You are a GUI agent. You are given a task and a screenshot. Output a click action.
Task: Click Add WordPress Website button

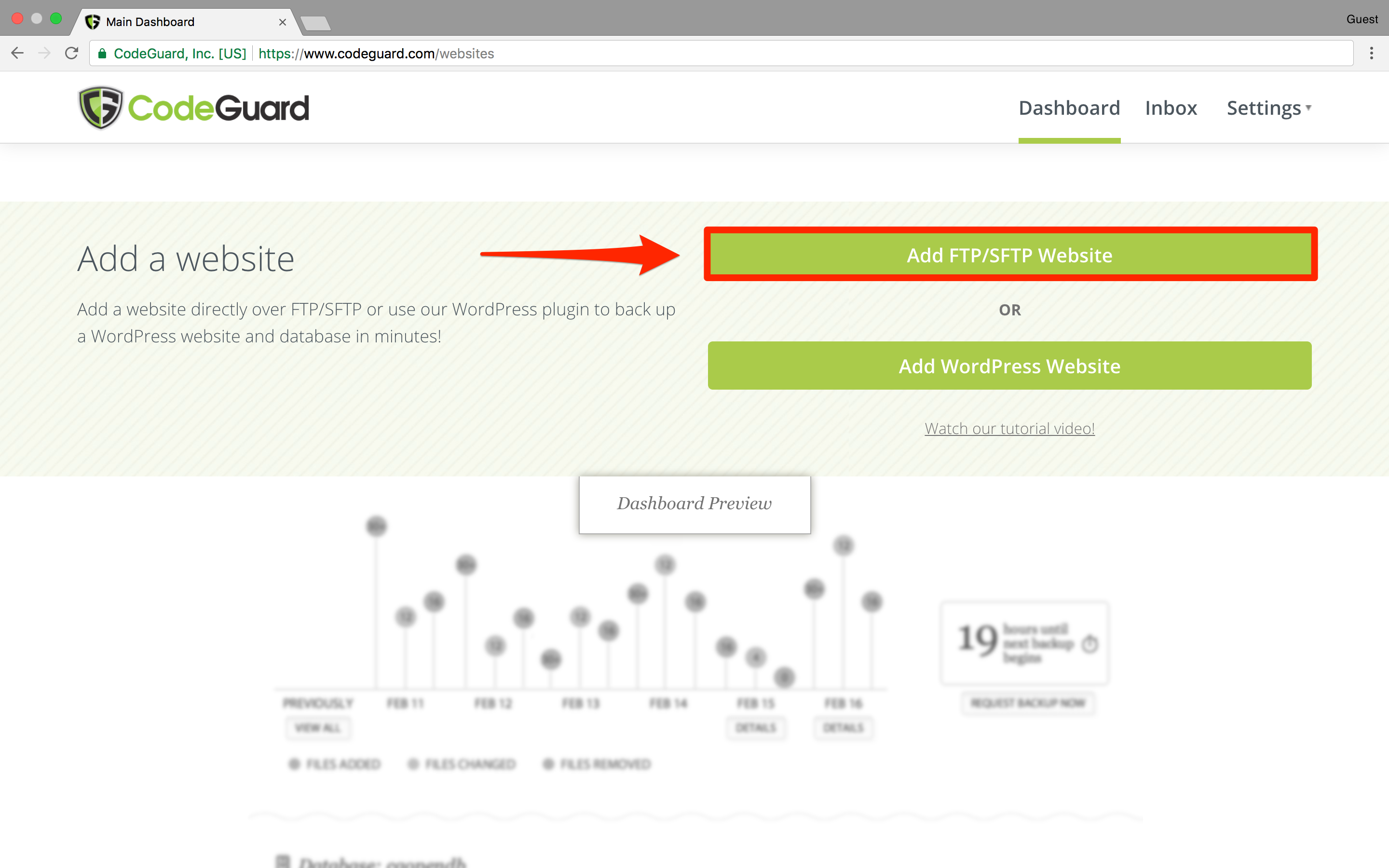coord(1009,365)
